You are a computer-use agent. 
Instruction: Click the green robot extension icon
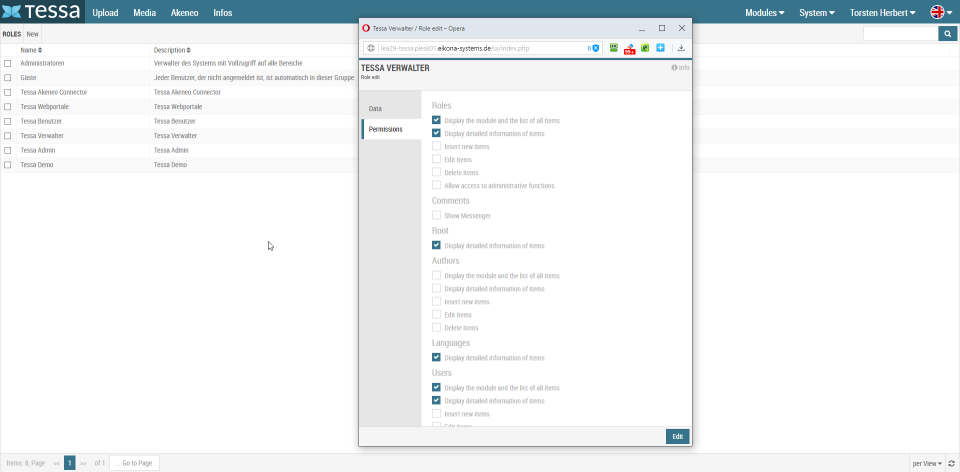tap(613, 48)
